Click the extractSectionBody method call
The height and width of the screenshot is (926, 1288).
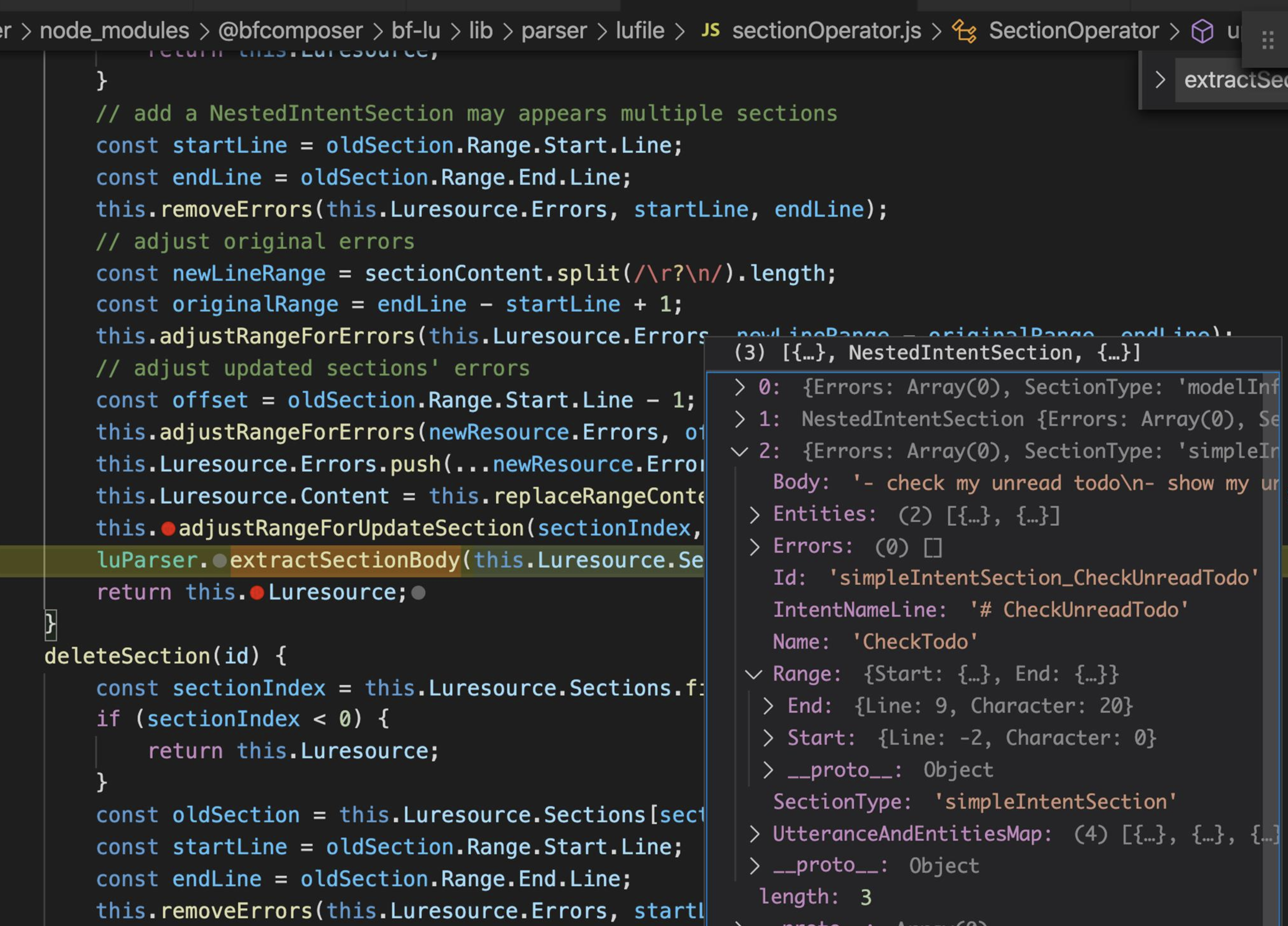tap(344, 561)
